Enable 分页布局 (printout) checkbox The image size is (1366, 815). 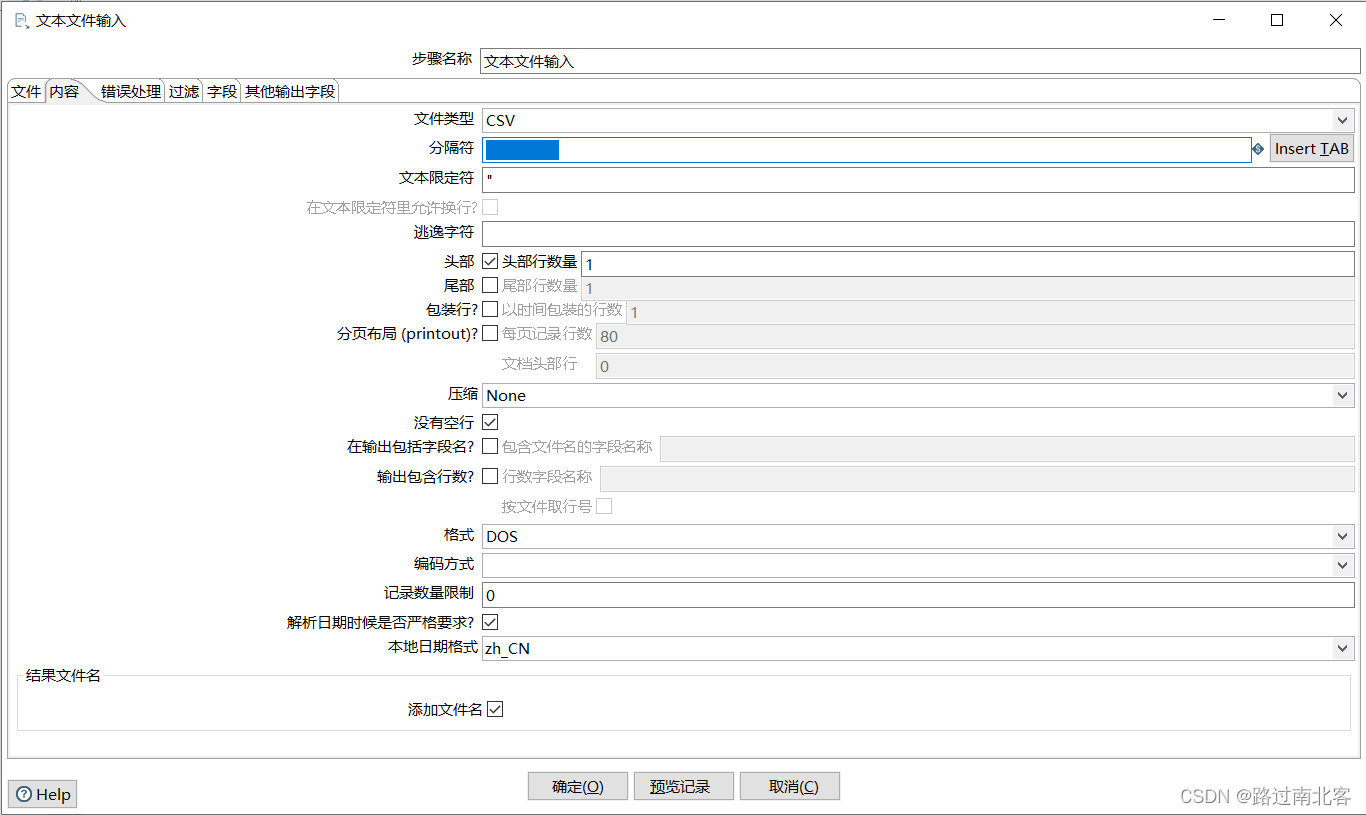(490, 333)
